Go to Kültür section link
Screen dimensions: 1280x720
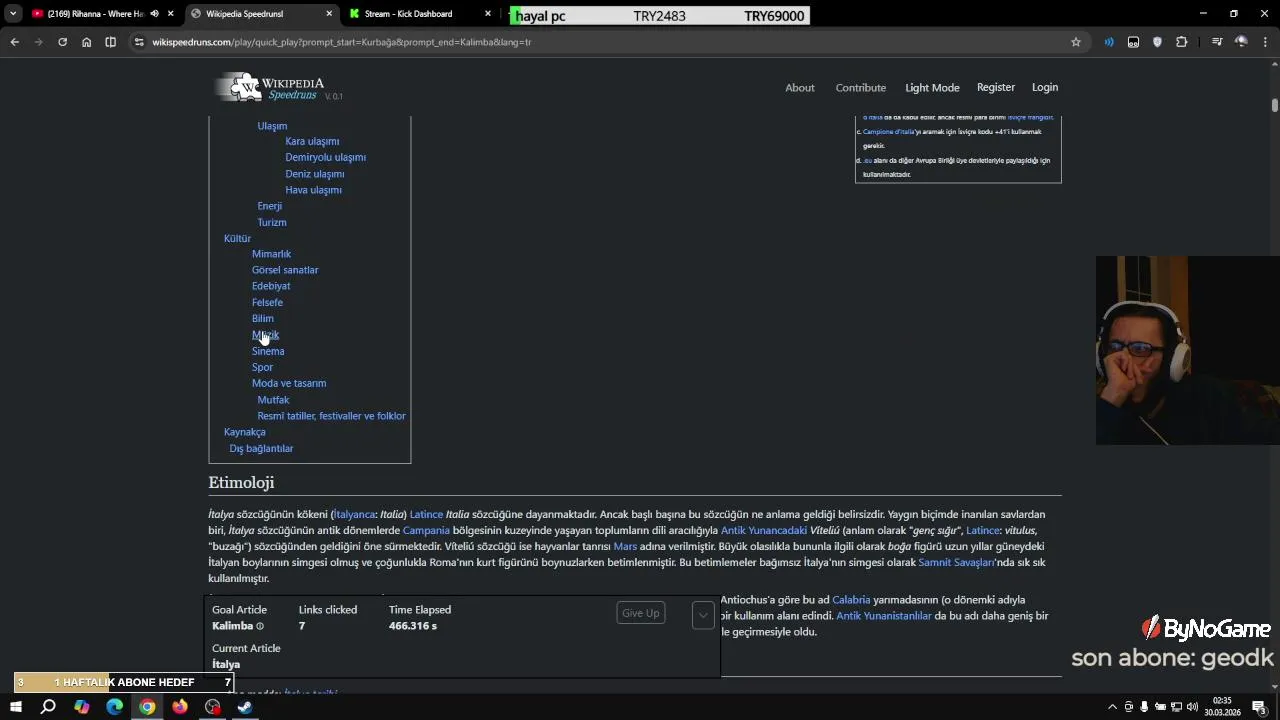[x=237, y=238]
